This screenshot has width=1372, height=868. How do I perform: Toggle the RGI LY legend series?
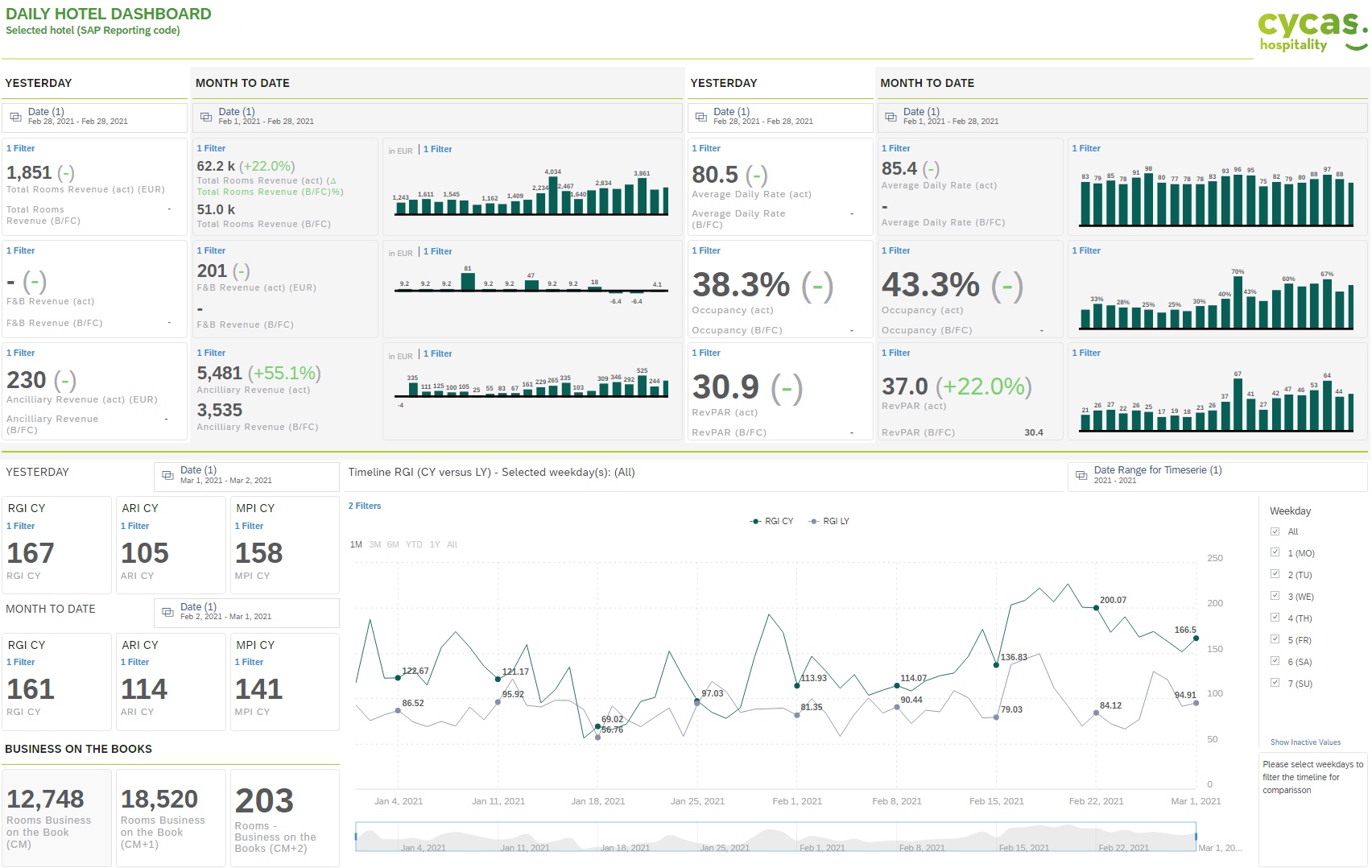[829, 521]
